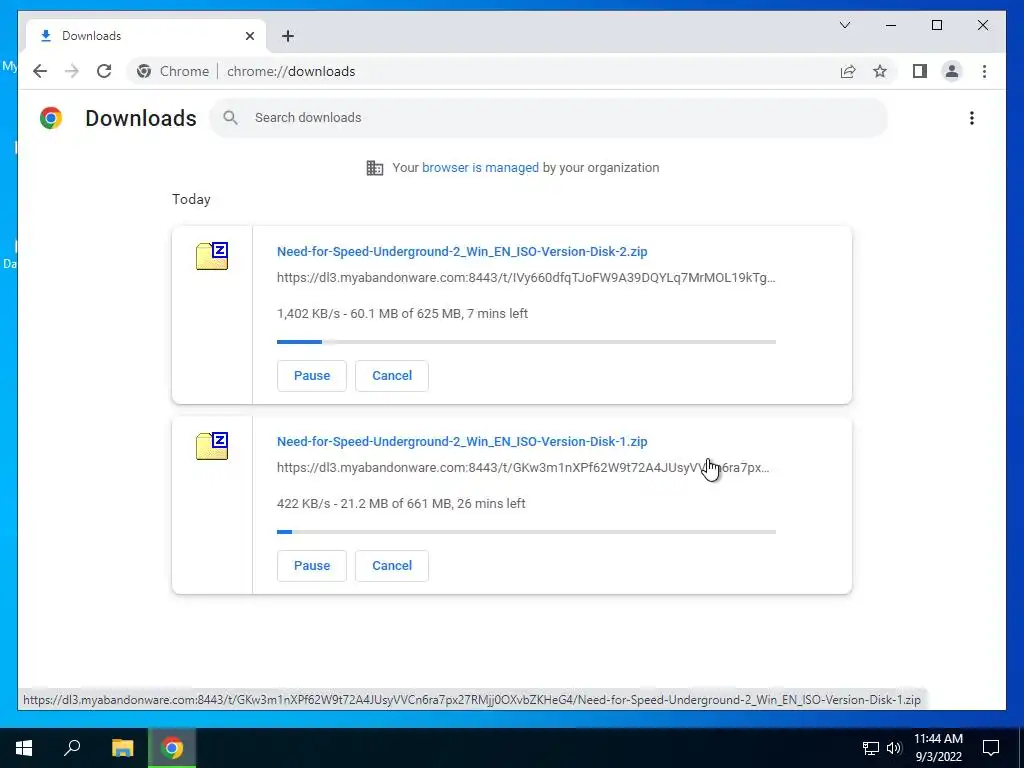Click the managed organization building icon
Viewport: 1024px width, 768px height.
click(375, 168)
